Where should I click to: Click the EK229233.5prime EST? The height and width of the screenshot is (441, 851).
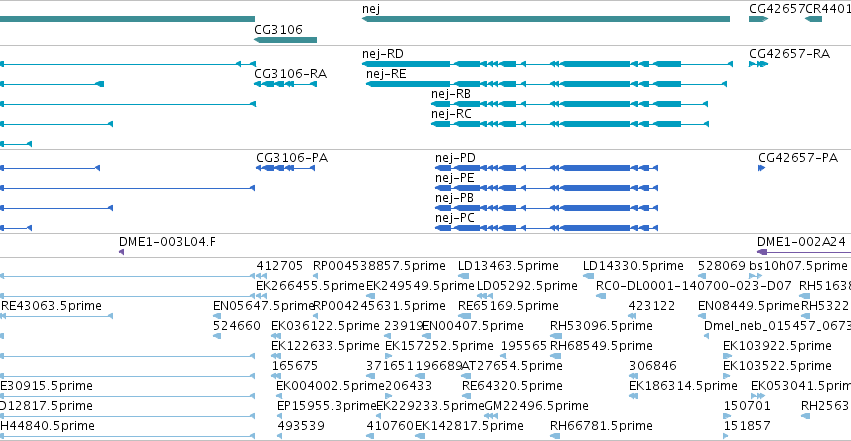tap(430, 406)
